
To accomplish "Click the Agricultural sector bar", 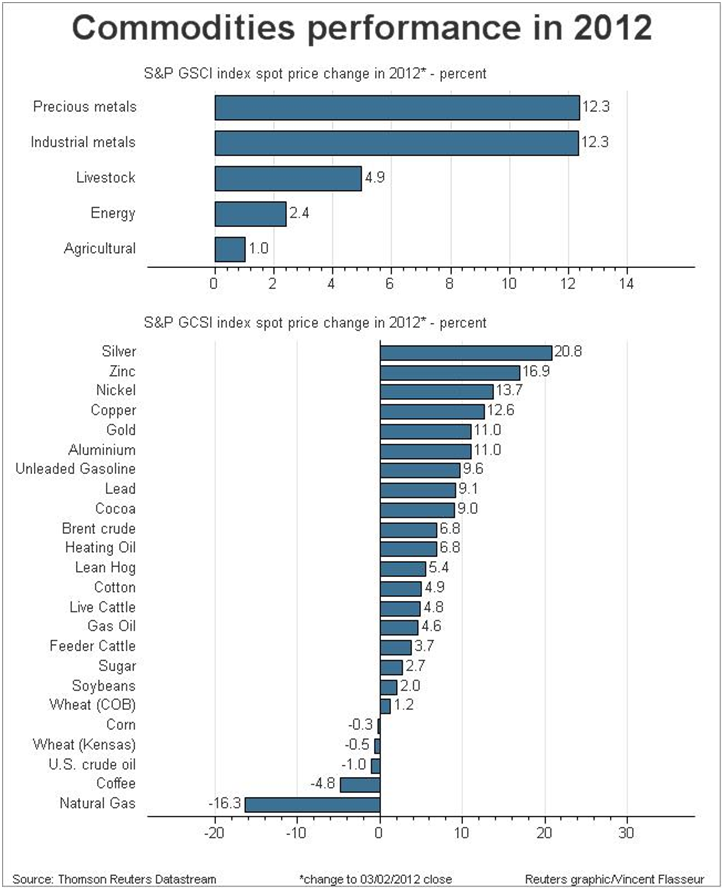I will 230,249.
